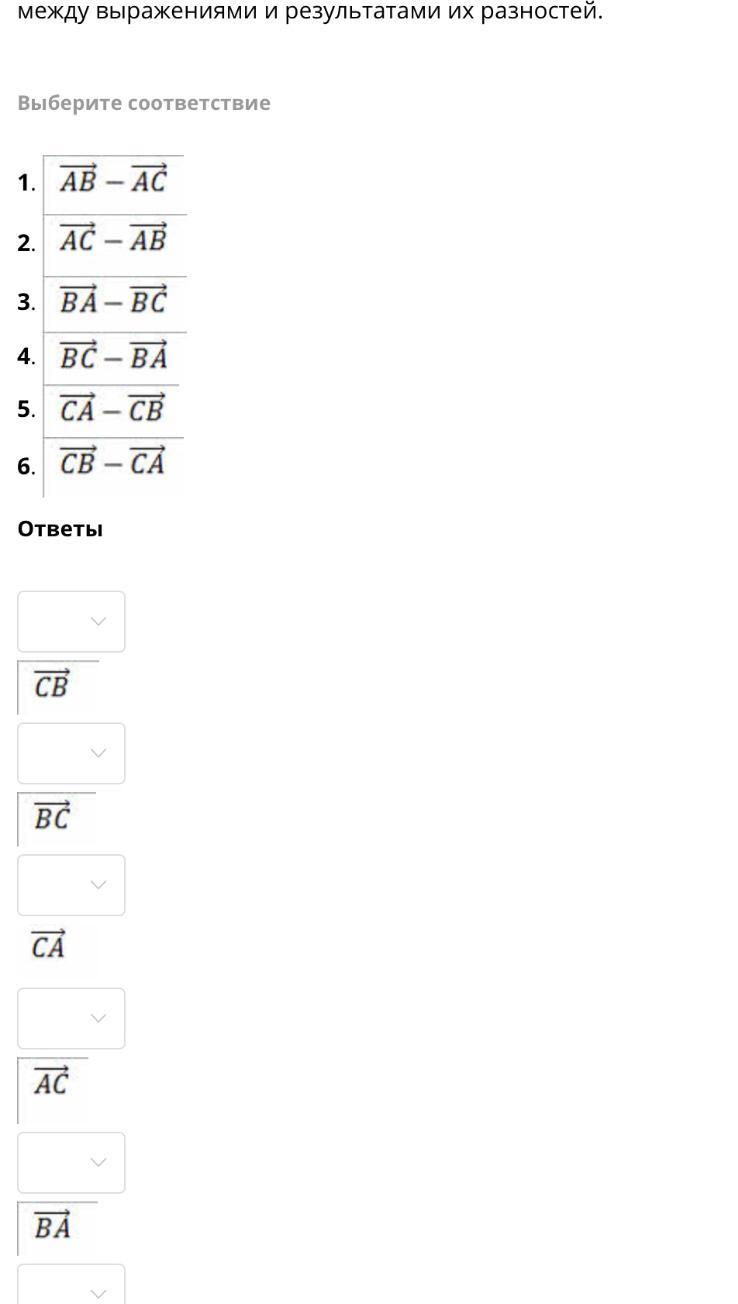Click expression 1, AB minus AC
Screen dimensions: 738x1304
pos(112,182)
